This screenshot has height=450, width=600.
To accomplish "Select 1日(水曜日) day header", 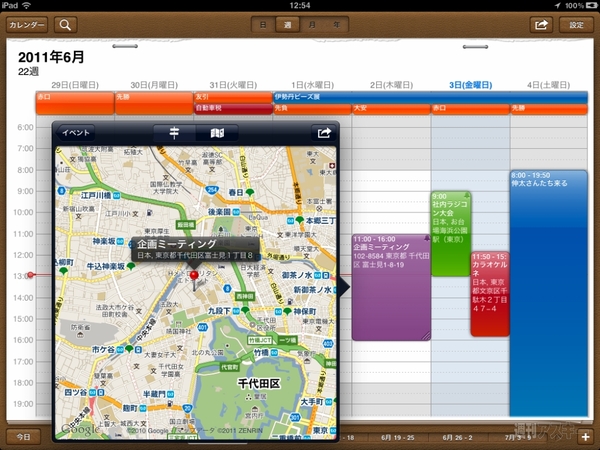I will [x=312, y=85].
